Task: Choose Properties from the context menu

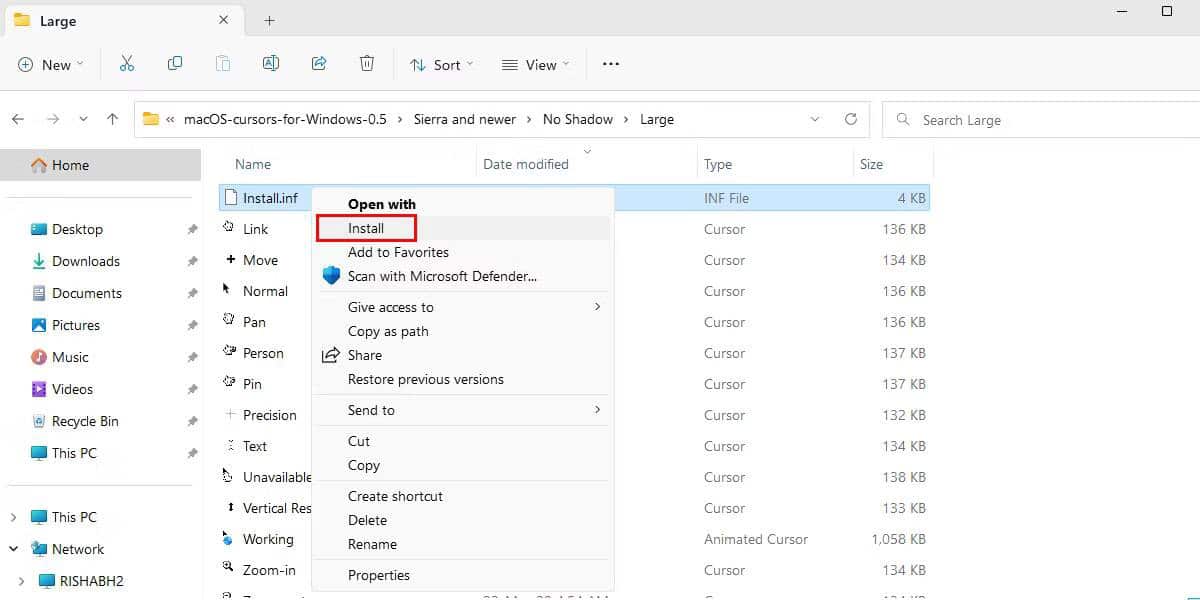Action: point(379,575)
